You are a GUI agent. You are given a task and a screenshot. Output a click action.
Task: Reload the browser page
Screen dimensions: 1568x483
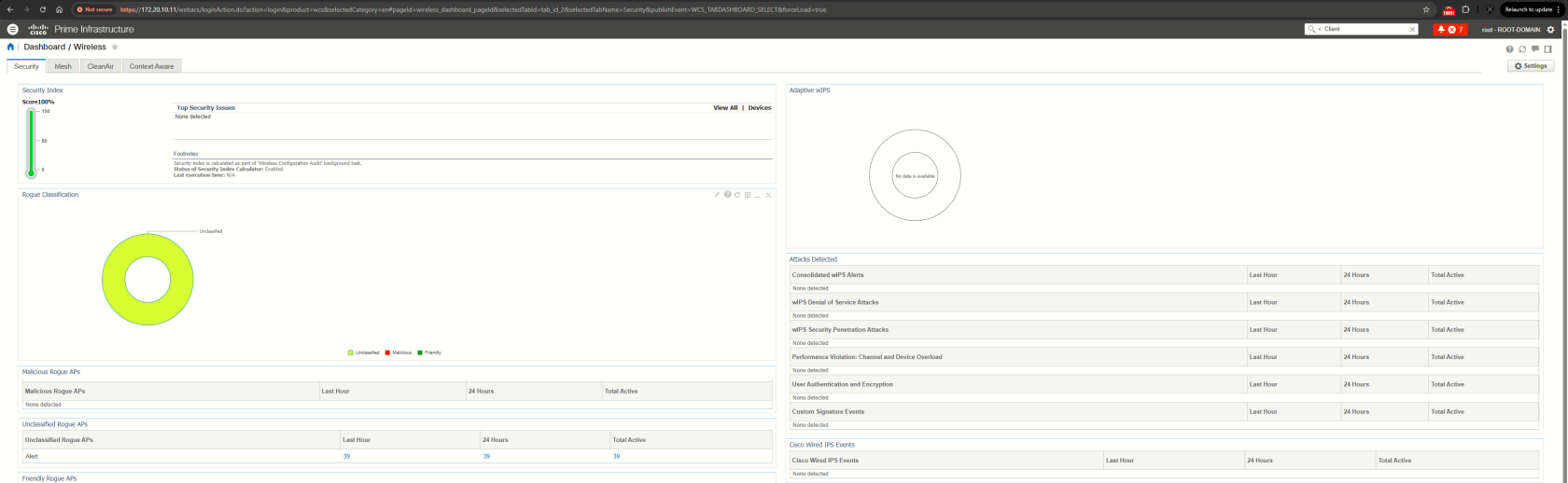(x=43, y=9)
